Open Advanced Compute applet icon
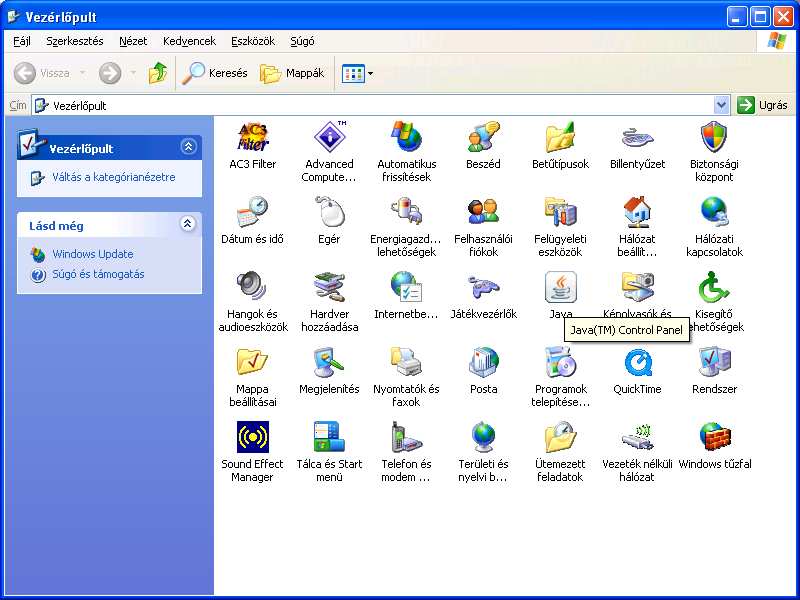 330,137
